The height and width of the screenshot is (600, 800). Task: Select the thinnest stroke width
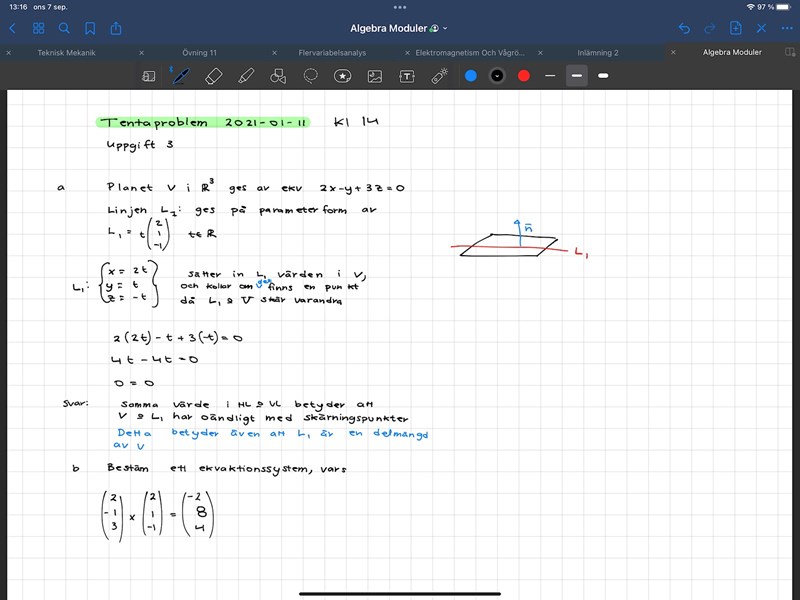[550, 75]
